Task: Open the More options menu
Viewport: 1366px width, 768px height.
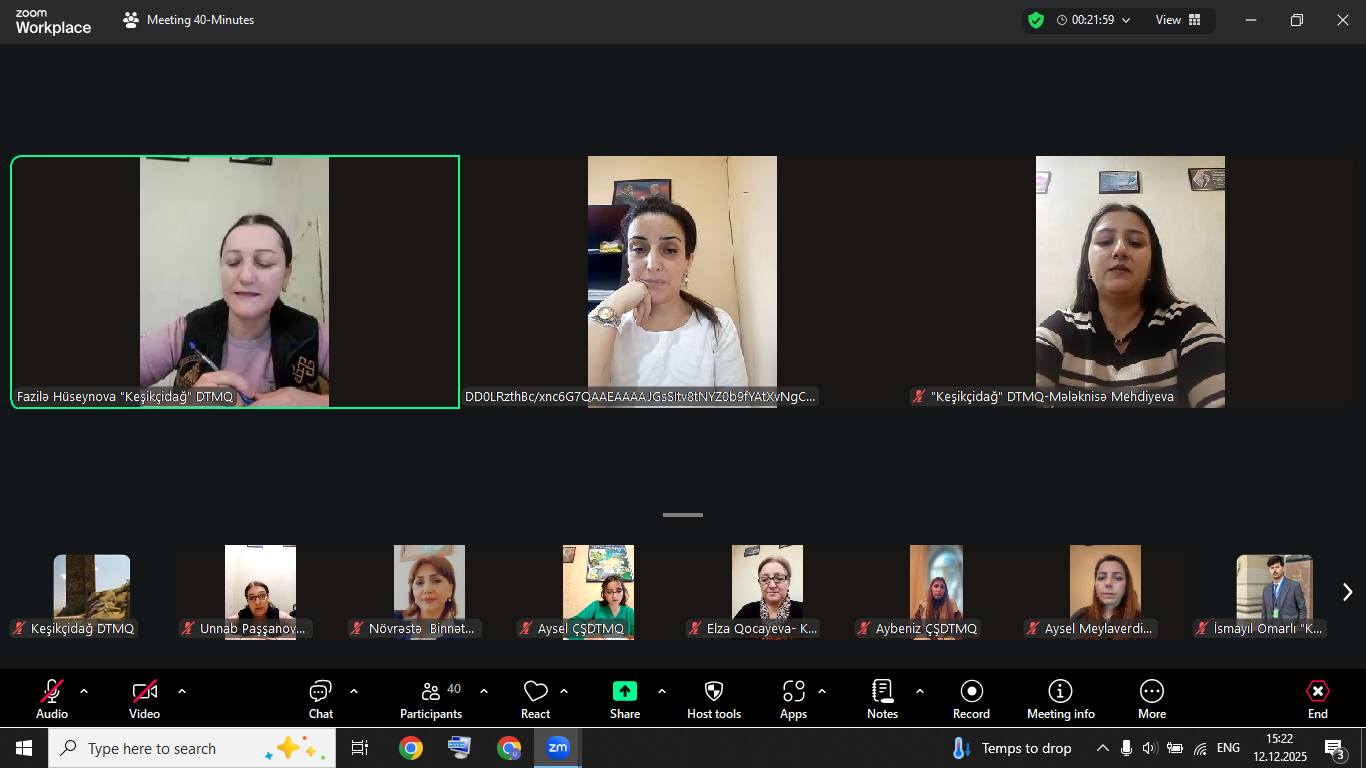Action: (1151, 692)
